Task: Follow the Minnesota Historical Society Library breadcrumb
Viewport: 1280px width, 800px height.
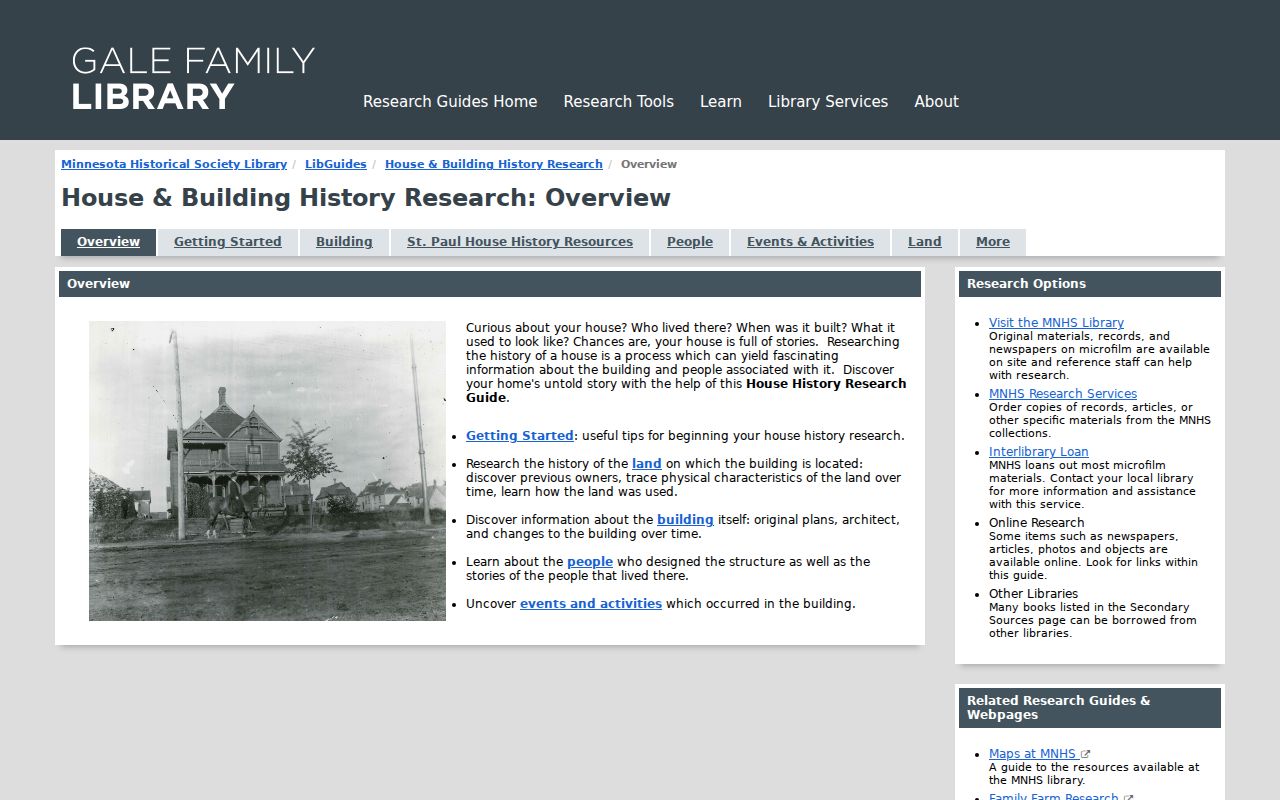Action: coord(174,164)
